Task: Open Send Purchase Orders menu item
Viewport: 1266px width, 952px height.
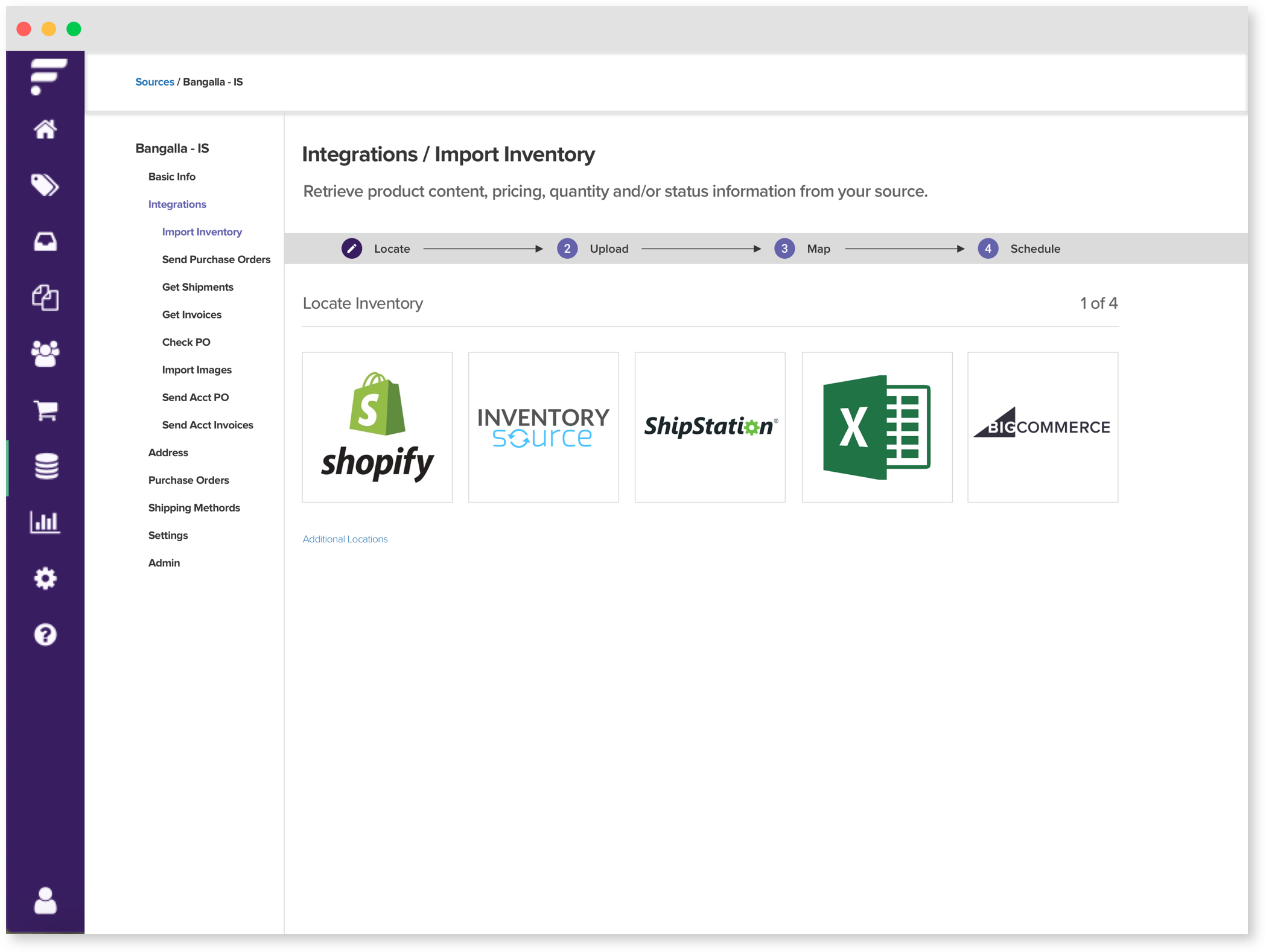Action: [x=216, y=259]
